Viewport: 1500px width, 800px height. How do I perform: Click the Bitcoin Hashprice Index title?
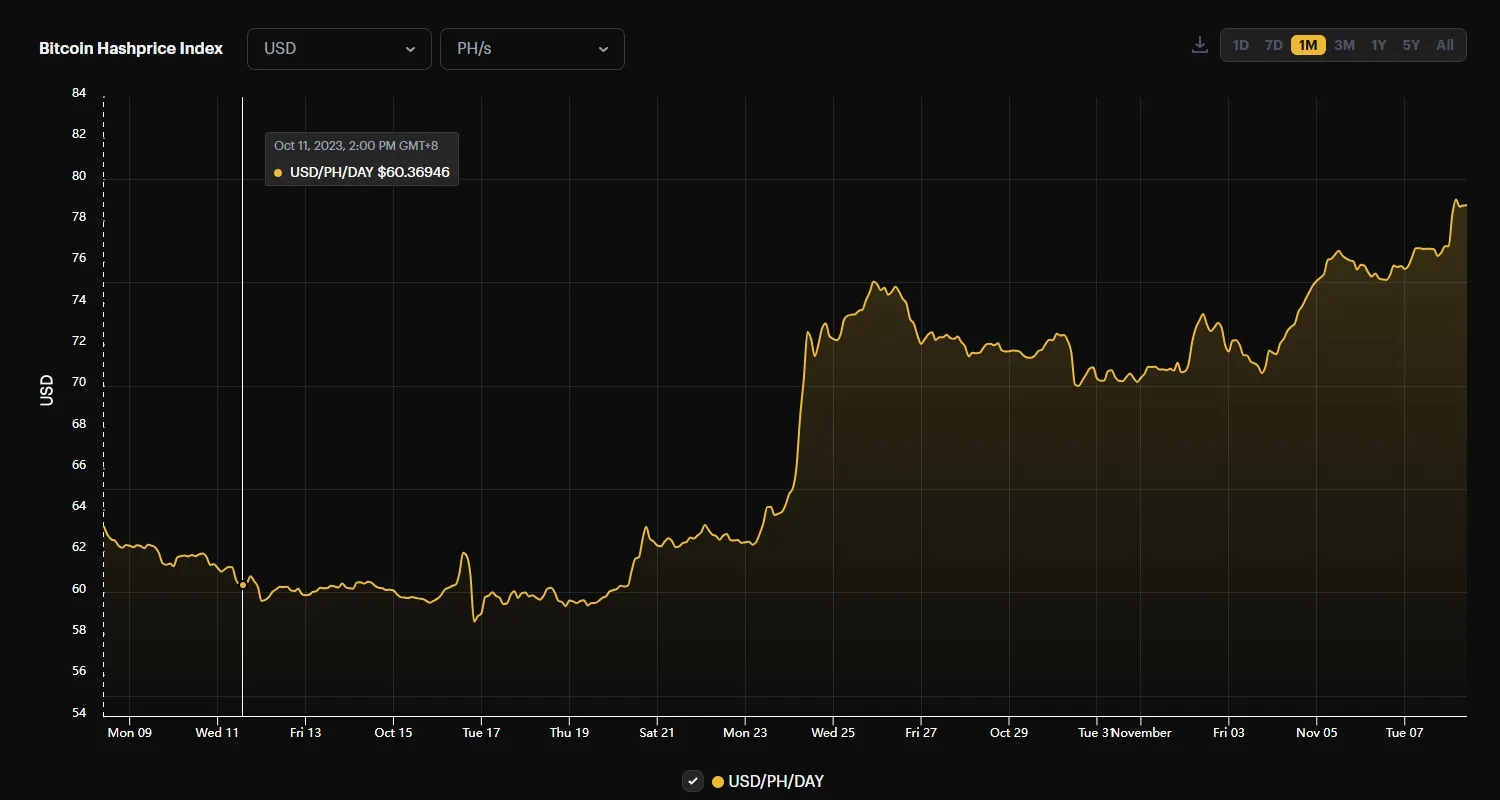pos(131,47)
